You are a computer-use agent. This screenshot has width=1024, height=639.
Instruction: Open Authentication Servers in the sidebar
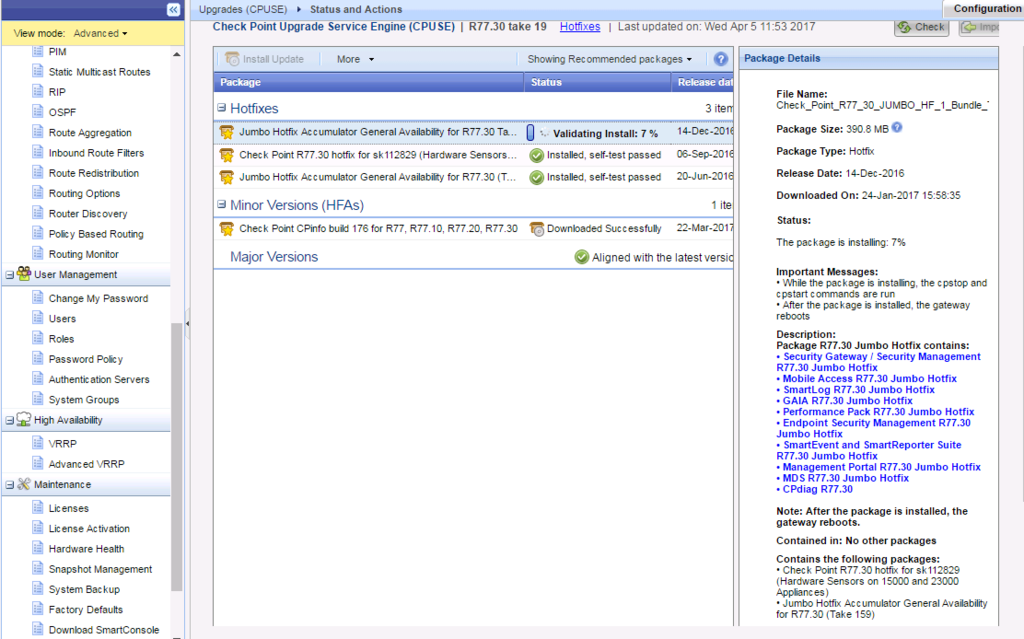pyautogui.click(x=99, y=379)
